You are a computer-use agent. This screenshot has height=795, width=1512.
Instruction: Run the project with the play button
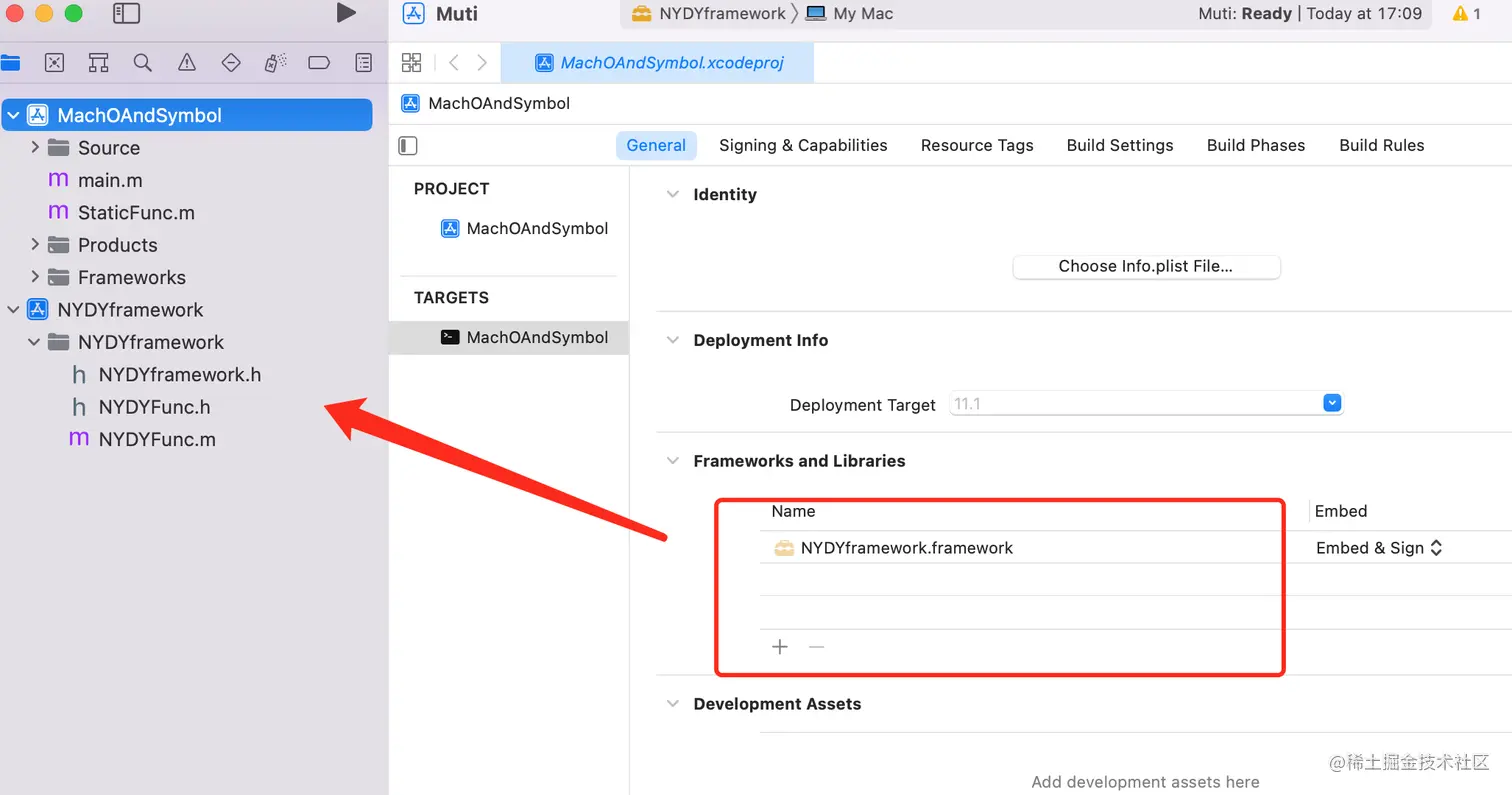coord(346,13)
